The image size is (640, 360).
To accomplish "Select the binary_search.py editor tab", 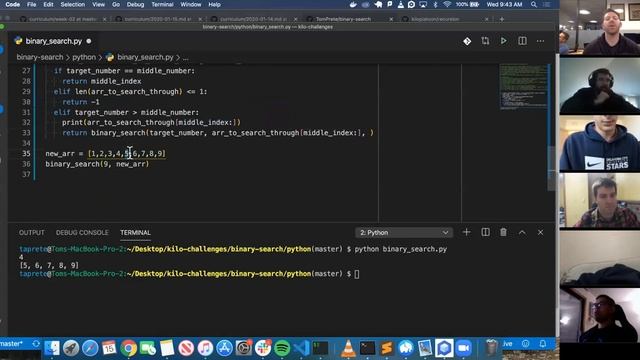I will tap(53, 41).
